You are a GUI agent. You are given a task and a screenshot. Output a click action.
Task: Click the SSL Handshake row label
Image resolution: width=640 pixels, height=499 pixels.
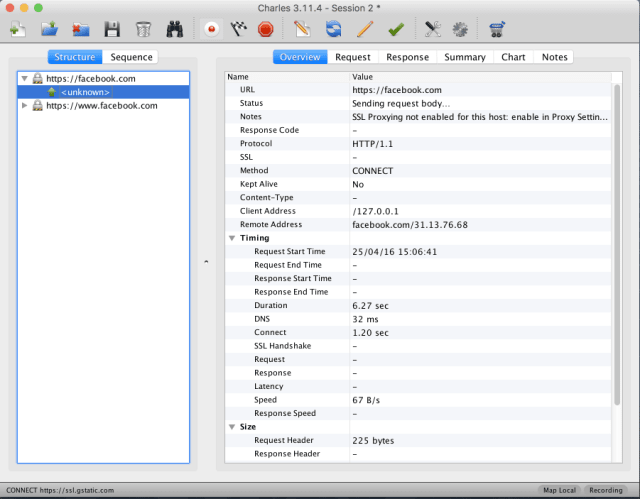(282, 346)
